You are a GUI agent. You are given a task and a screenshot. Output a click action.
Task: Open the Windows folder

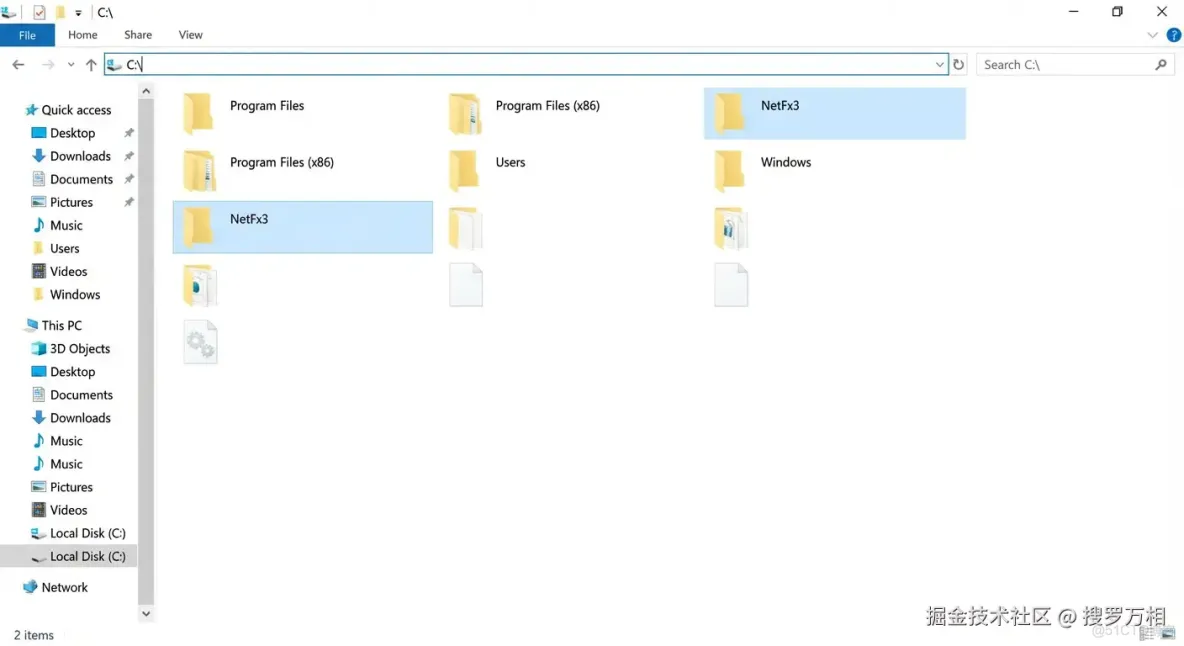click(x=785, y=161)
